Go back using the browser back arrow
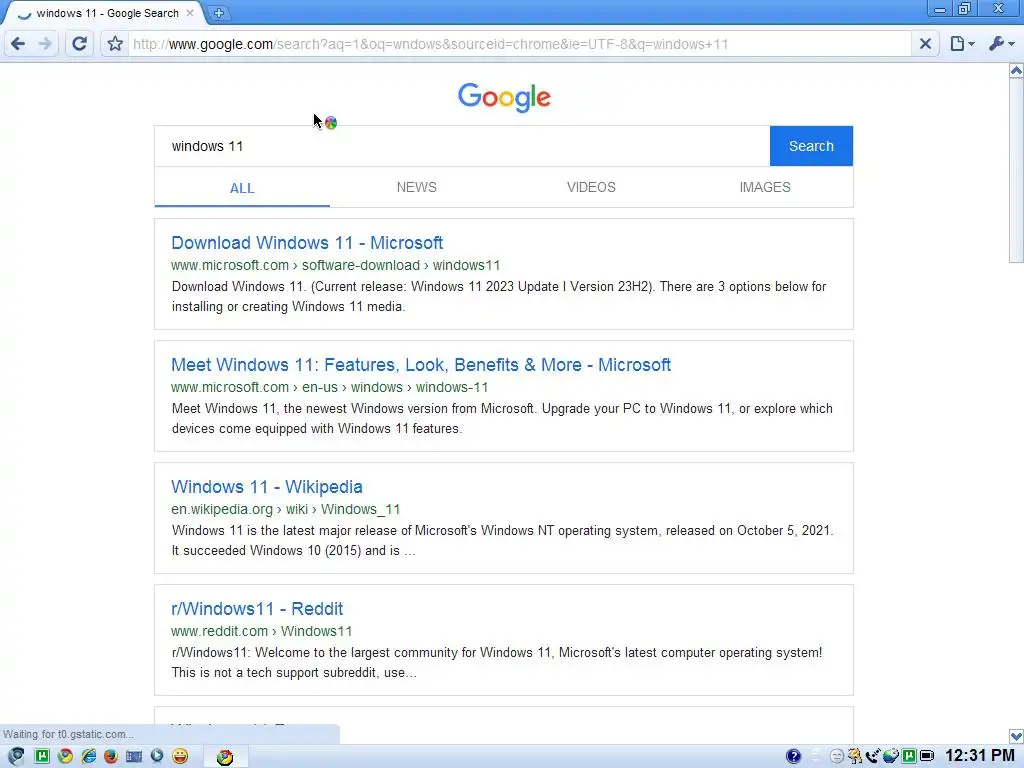1024x768 pixels. point(18,44)
